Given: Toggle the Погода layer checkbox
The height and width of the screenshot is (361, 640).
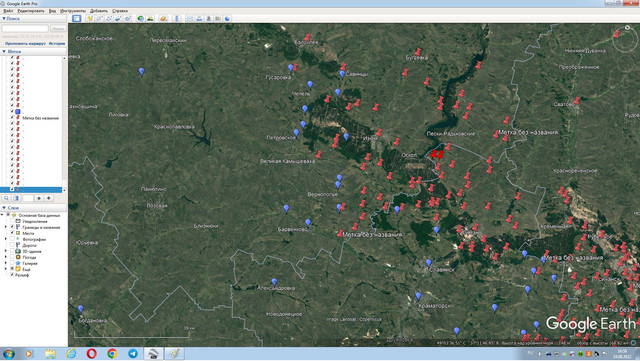Looking at the screenshot, I should click(12, 257).
